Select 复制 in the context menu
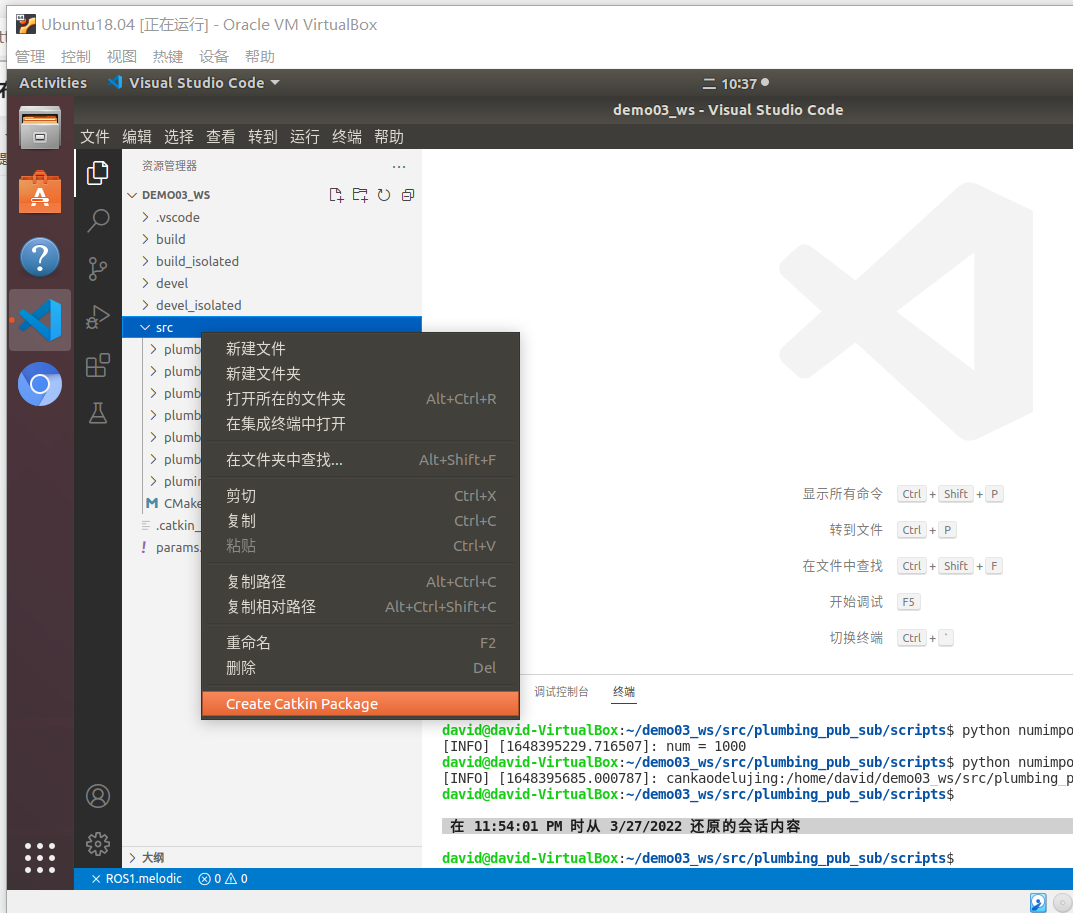1073x913 pixels. pos(361,521)
